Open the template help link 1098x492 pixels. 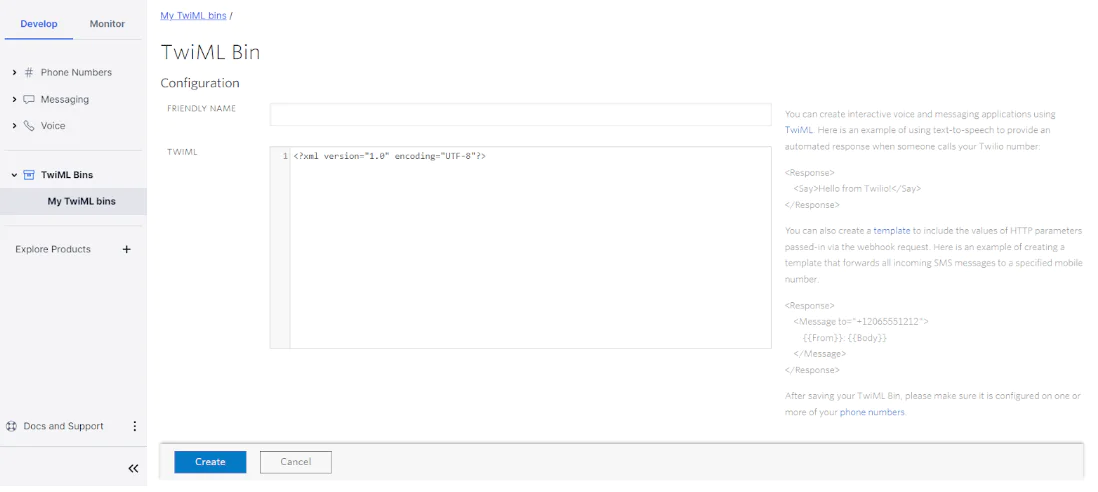(x=891, y=230)
